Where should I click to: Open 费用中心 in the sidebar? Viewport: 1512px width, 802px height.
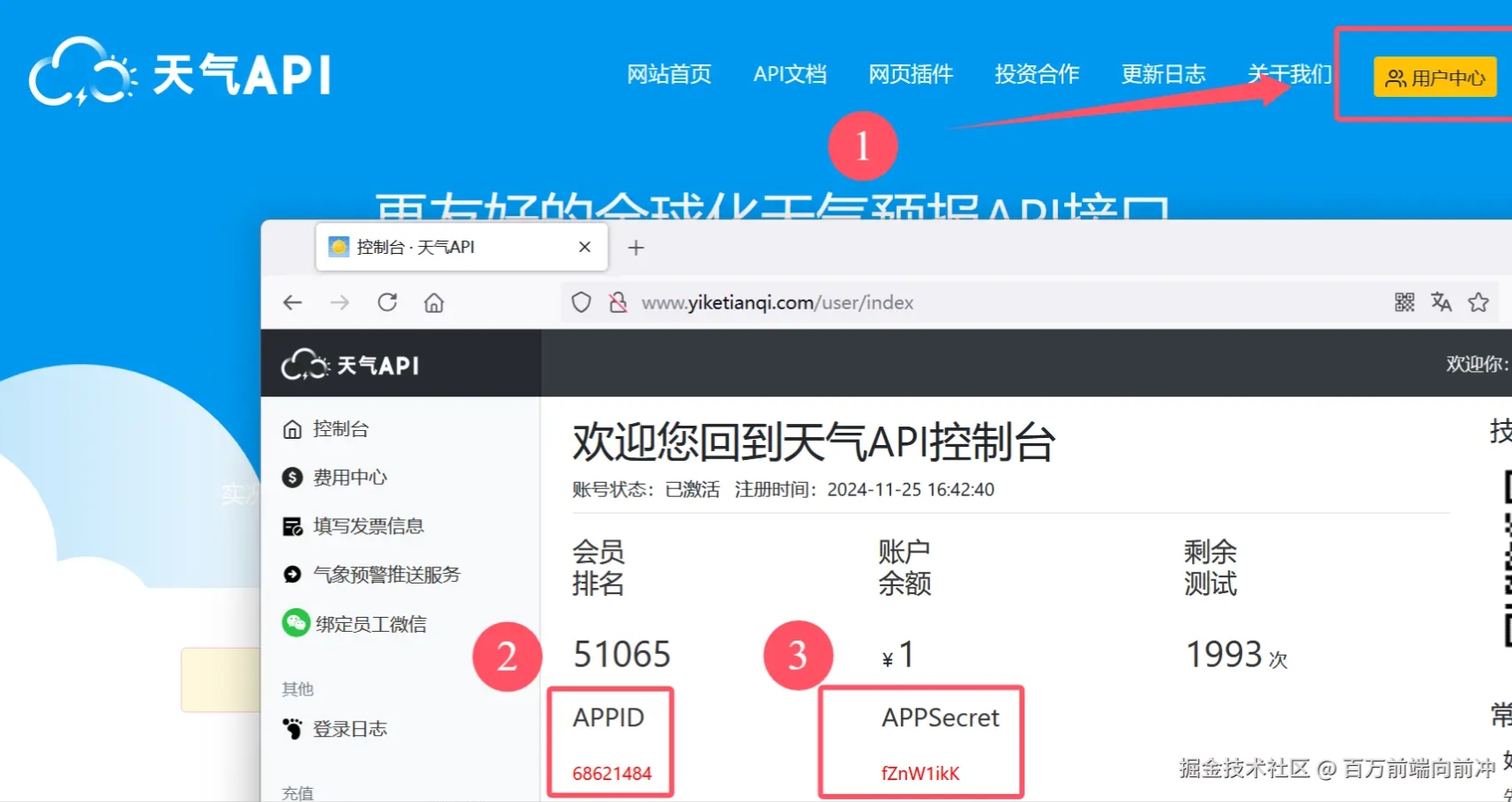[x=335, y=478]
